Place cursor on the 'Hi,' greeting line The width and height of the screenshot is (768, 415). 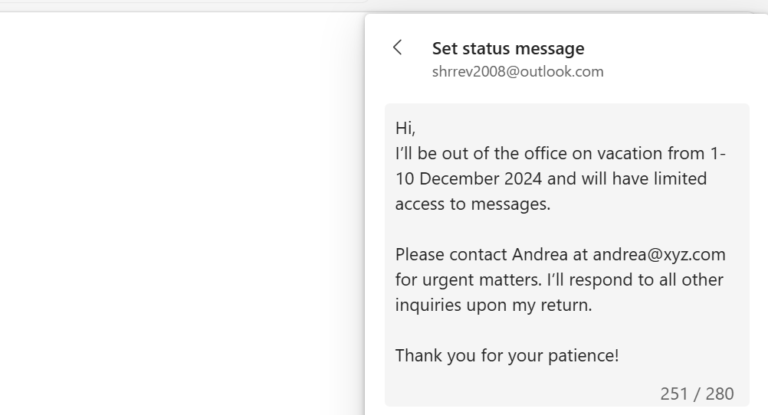point(404,129)
